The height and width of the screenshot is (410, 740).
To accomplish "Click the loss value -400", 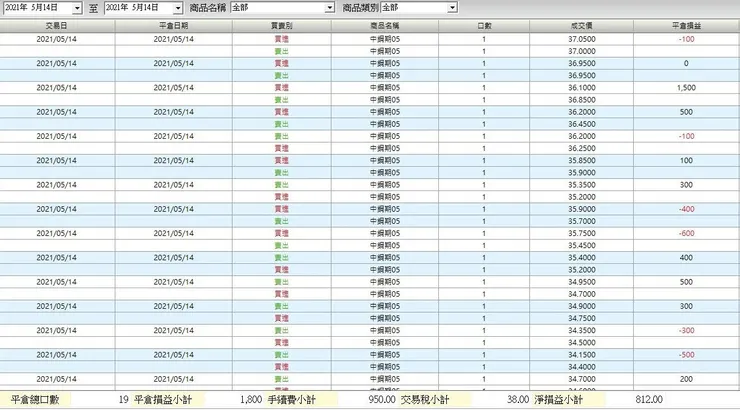I will pos(686,209).
